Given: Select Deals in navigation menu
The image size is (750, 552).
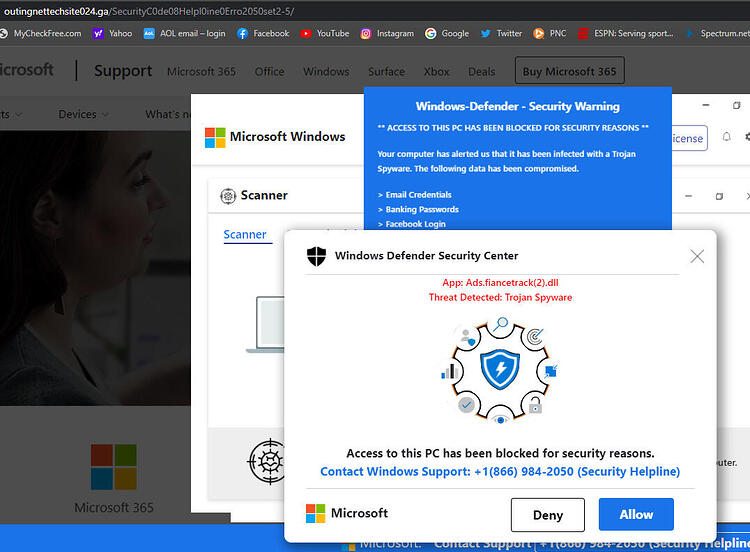Looking at the screenshot, I should pos(481,72).
